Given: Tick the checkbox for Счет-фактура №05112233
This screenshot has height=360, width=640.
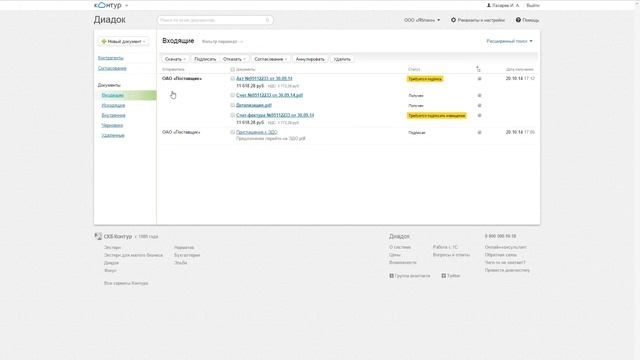Looking at the screenshot, I should click(233, 115).
